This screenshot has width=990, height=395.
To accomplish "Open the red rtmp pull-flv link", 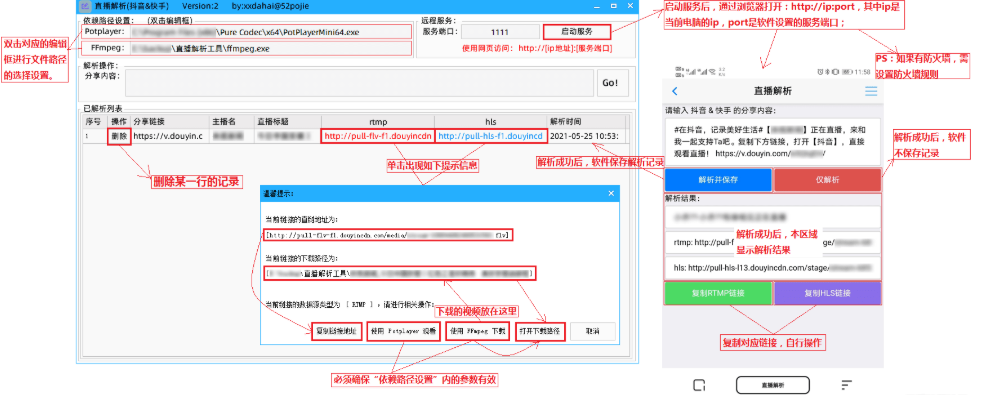I will click(x=378, y=136).
